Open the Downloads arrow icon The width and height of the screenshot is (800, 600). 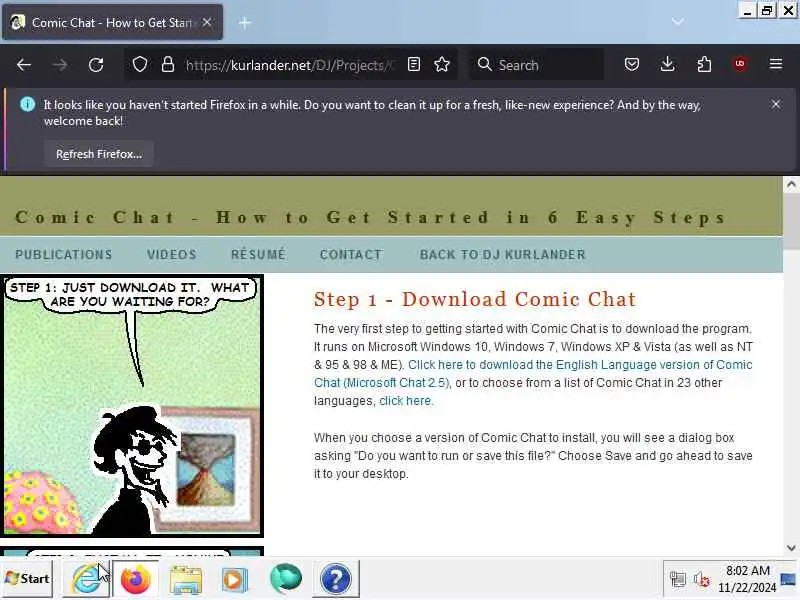tap(667, 64)
